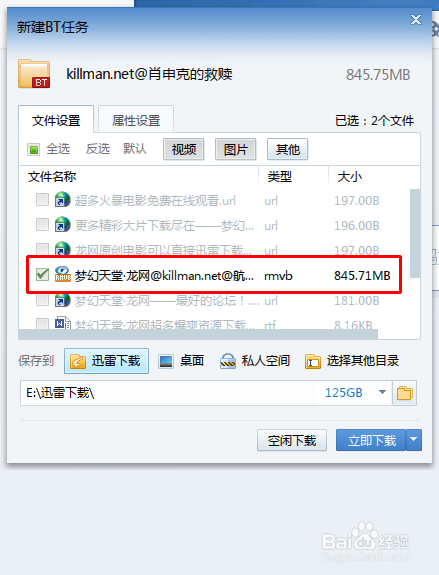This screenshot has width=439, height=575.
Task: Open the folder browse icon beside the save path
Action: point(404,393)
